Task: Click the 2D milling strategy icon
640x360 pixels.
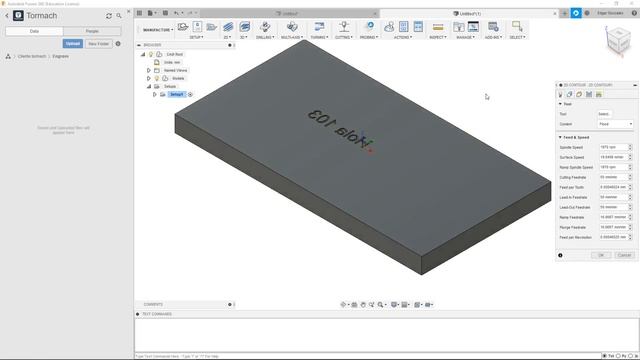Action: click(x=228, y=27)
